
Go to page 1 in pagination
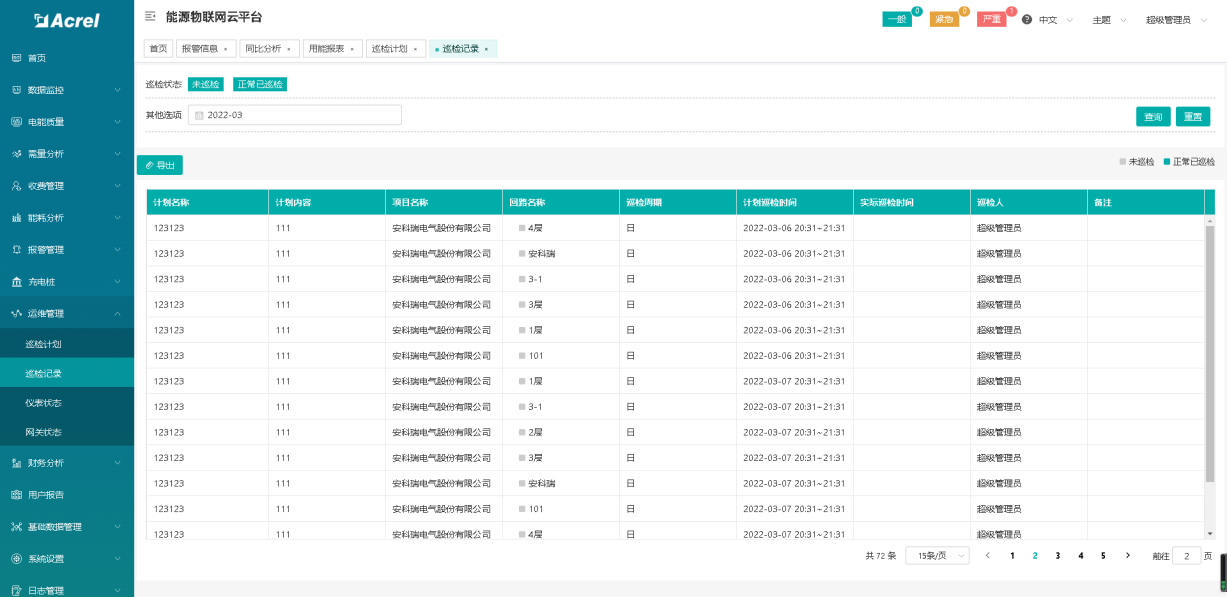click(x=1012, y=555)
